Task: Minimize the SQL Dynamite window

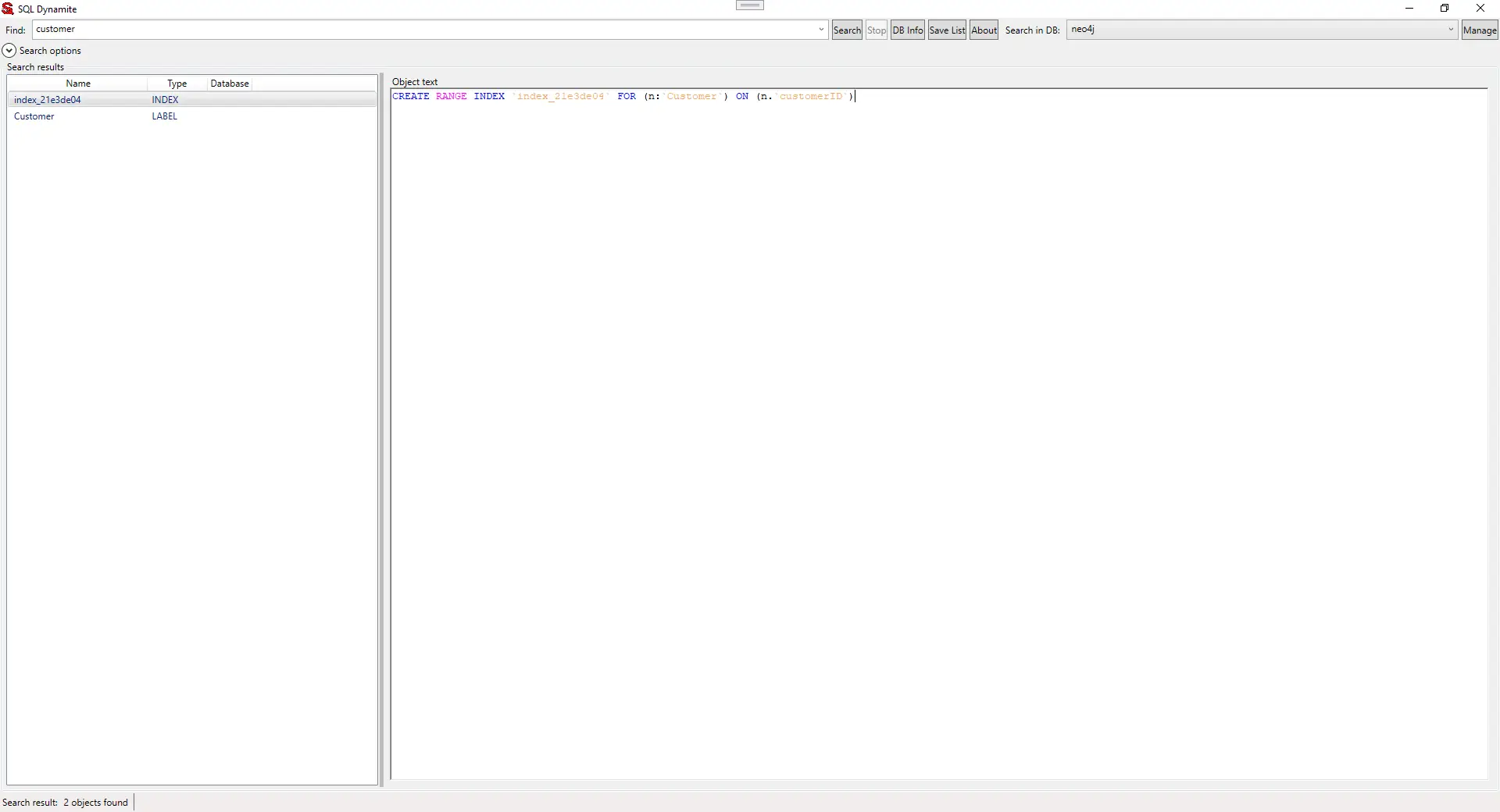Action: 1409,9
